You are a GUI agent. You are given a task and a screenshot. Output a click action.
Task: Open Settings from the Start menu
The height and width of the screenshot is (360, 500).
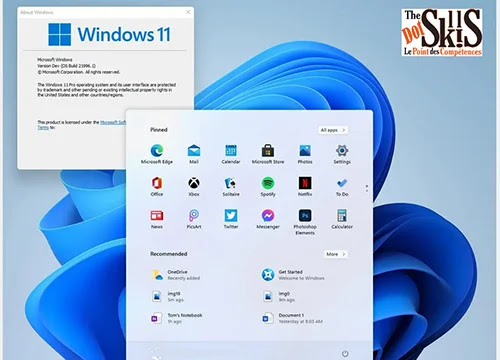pyautogui.click(x=342, y=154)
